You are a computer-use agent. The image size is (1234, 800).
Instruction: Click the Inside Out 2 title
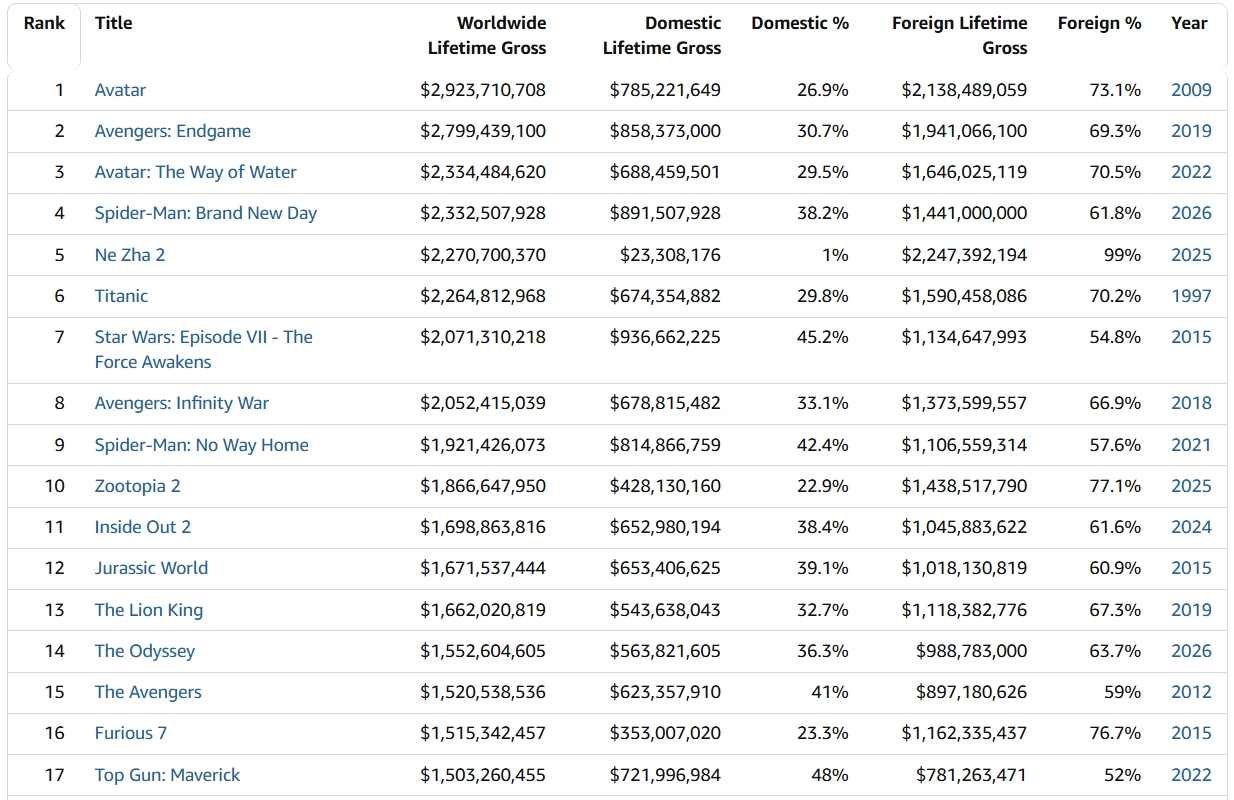143,527
